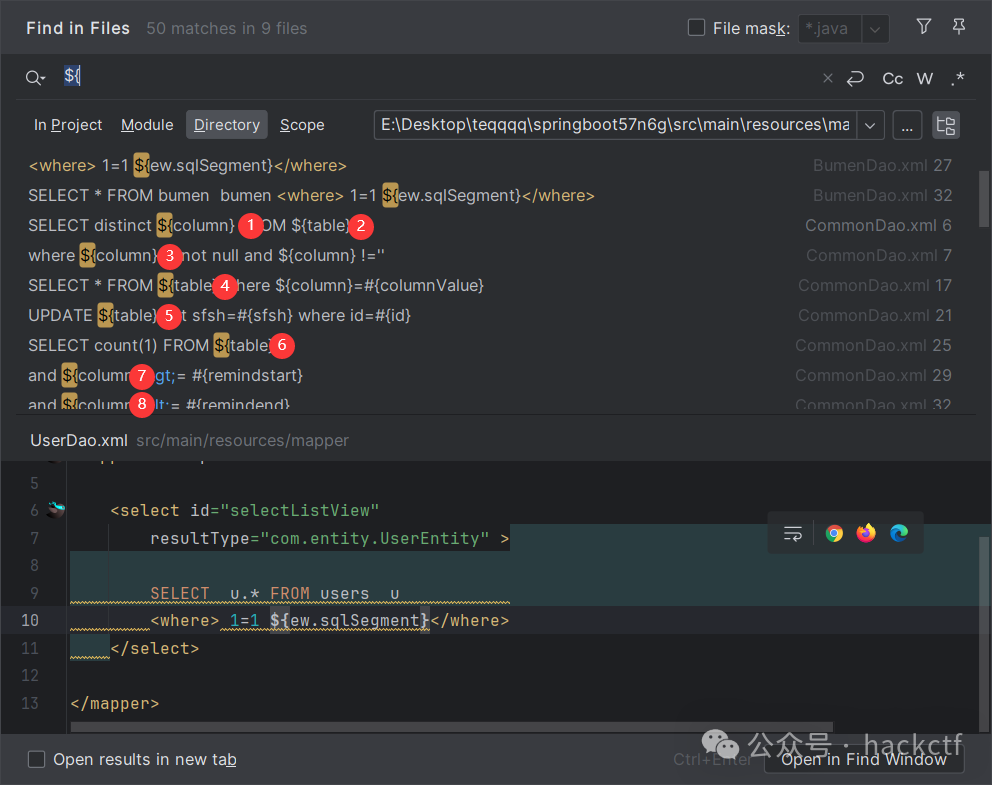The height and width of the screenshot is (785, 992).
Task: Switch to Module scope tab
Action: 147,125
